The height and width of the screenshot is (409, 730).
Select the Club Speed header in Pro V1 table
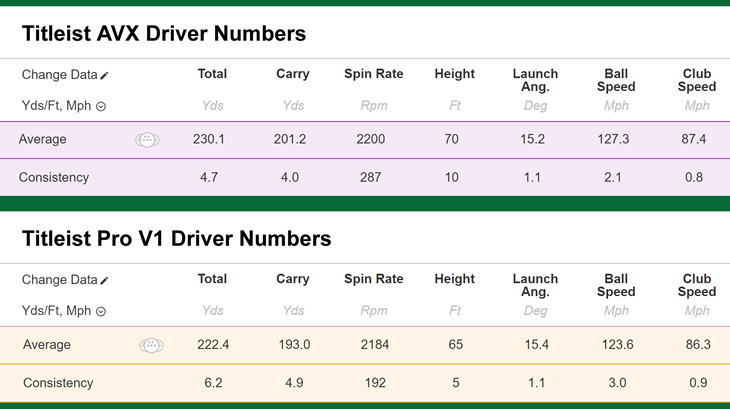coord(697,285)
